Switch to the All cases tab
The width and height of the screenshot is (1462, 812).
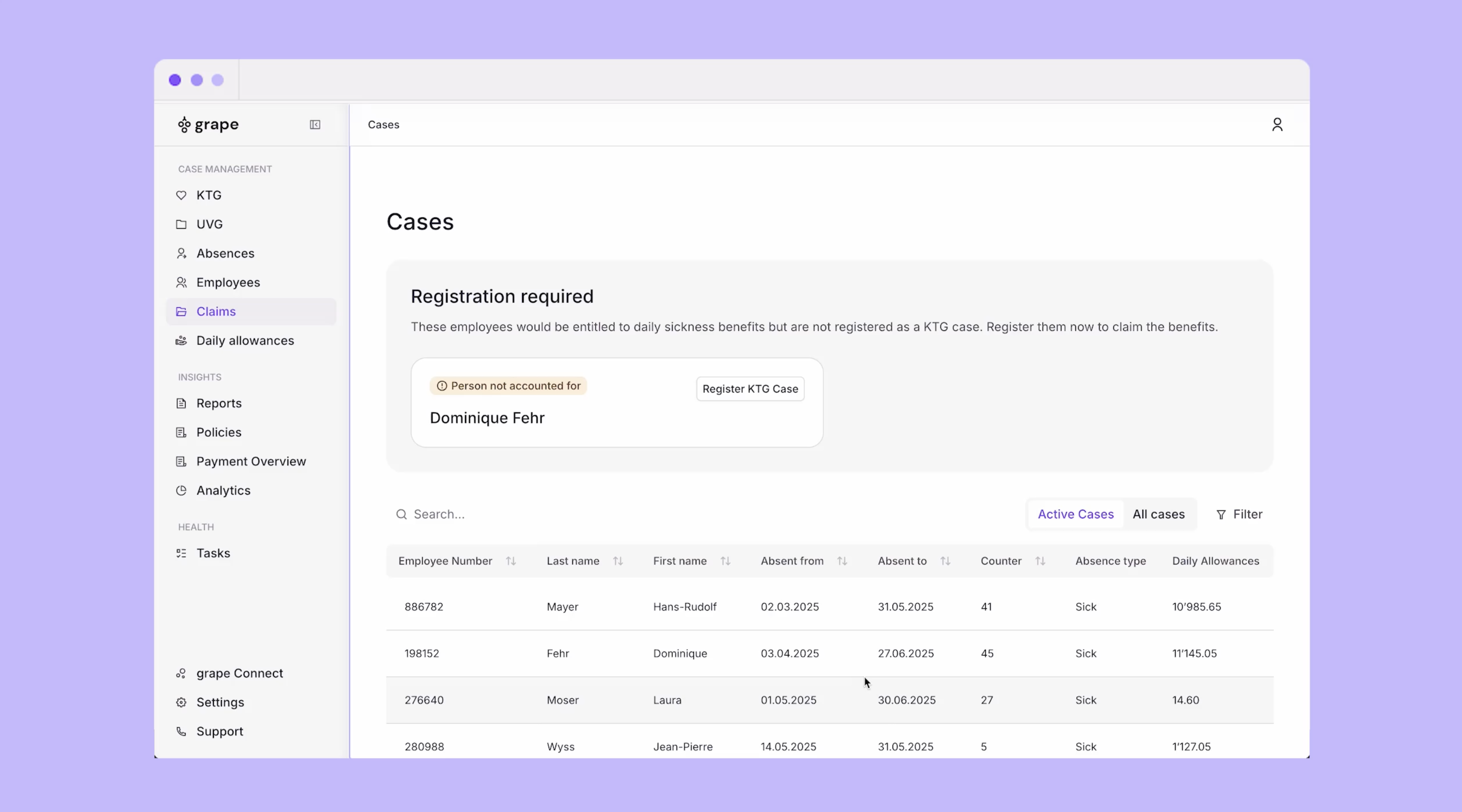point(1158,514)
